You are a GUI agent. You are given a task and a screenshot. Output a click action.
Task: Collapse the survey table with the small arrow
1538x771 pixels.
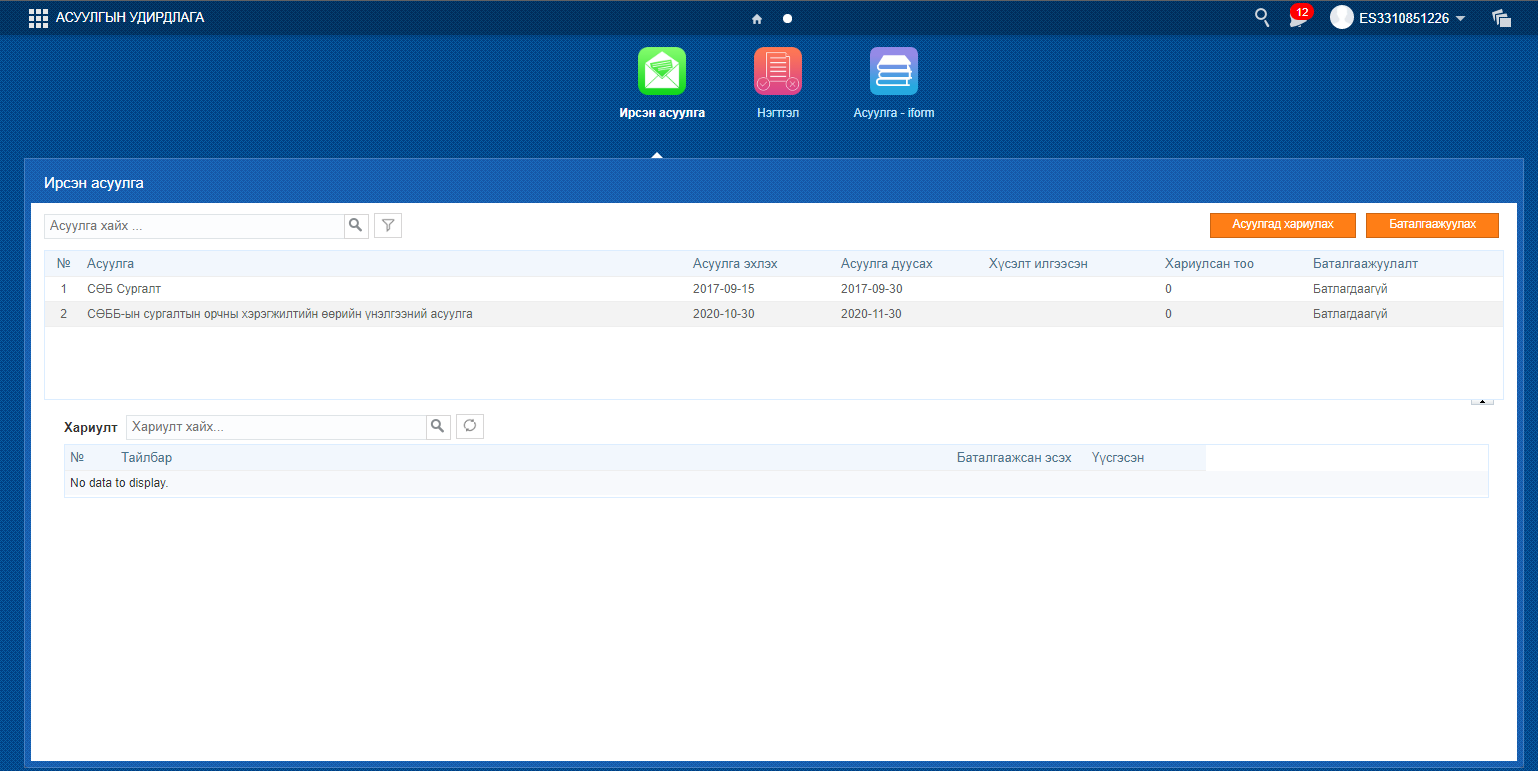[1482, 401]
